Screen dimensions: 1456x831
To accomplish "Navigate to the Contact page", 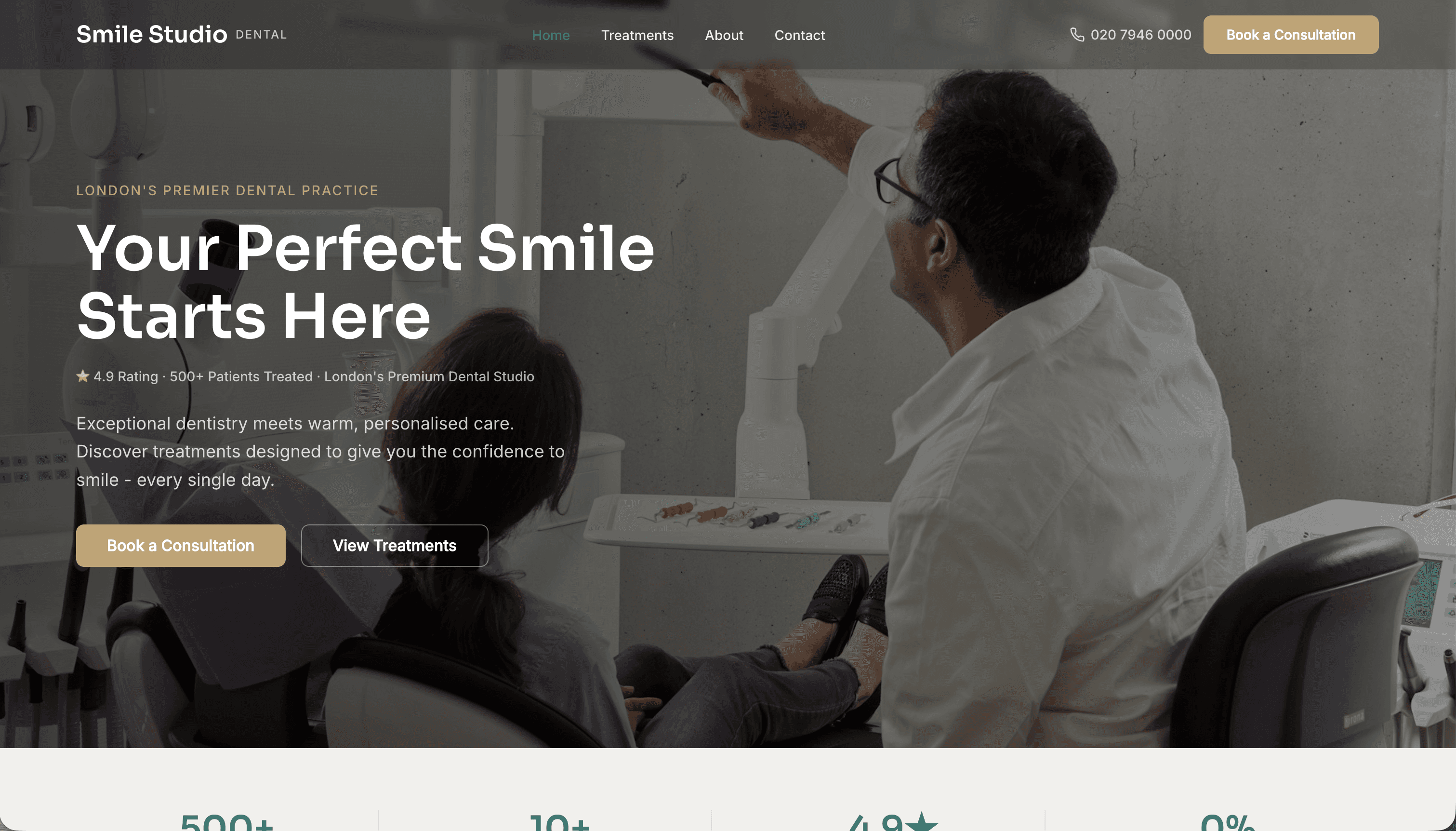I will (800, 35).
